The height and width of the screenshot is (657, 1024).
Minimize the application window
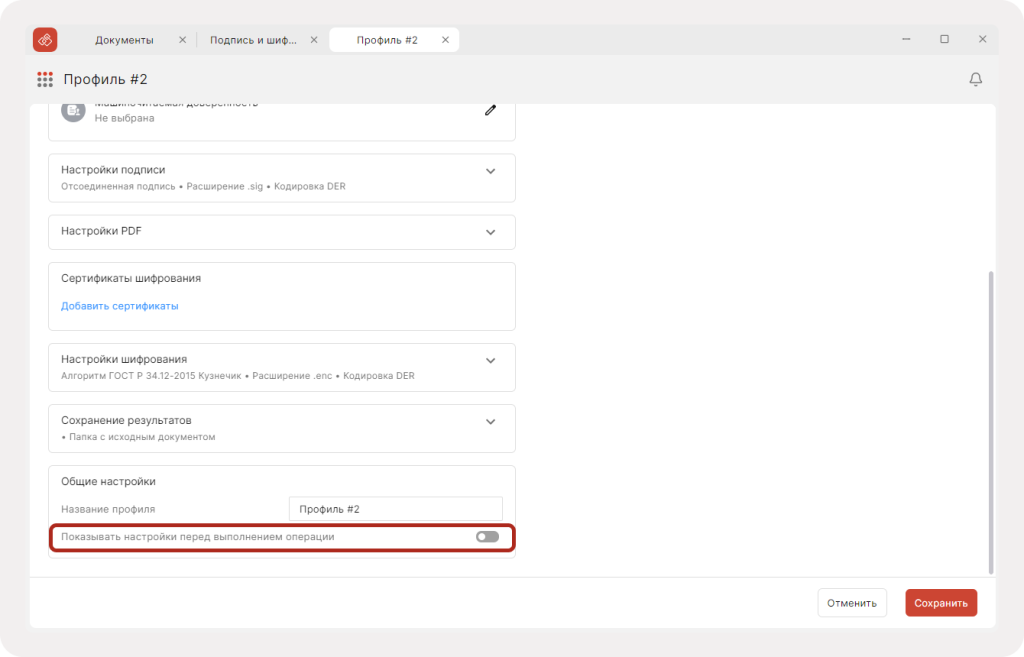(x=906, y=39)
